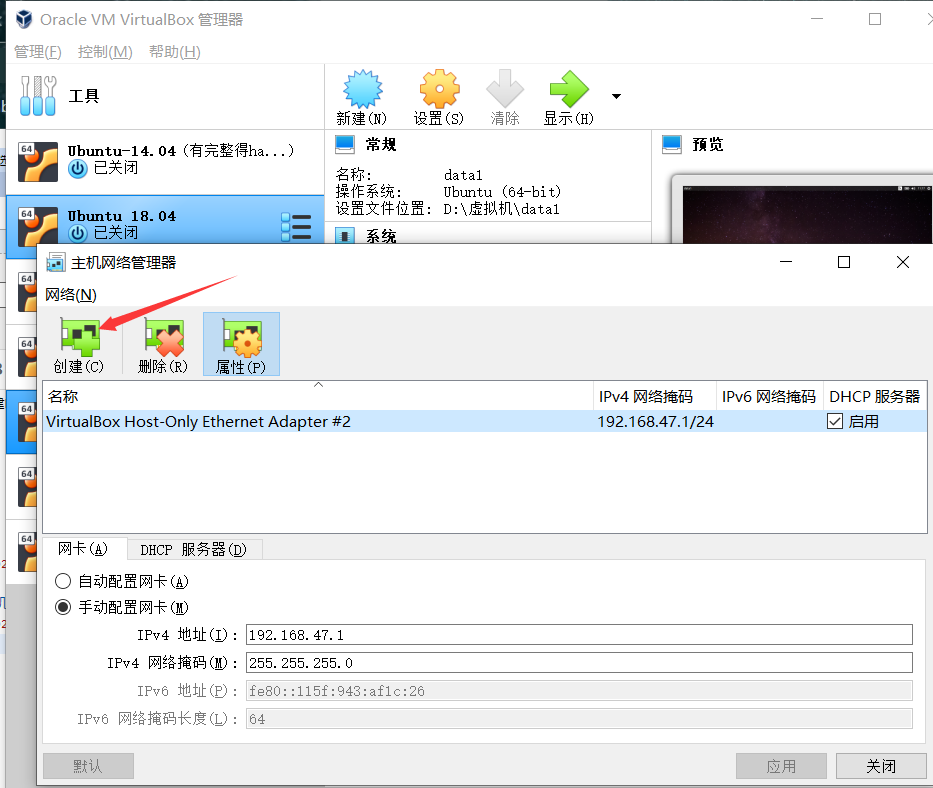Click the Close (关闭) button in Host Network Manager
The height and width of the screenshot is (788, 933).
881,766
